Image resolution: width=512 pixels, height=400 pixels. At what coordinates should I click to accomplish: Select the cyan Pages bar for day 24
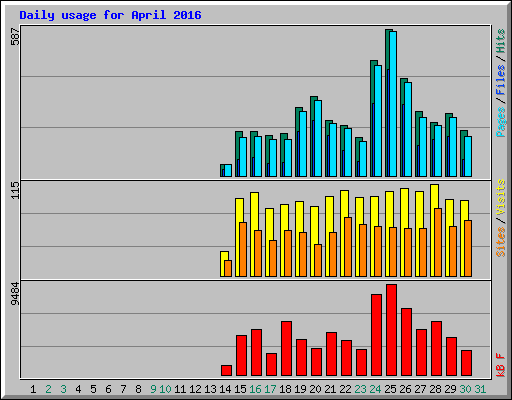pyautogui.click(x=378, y=121)
